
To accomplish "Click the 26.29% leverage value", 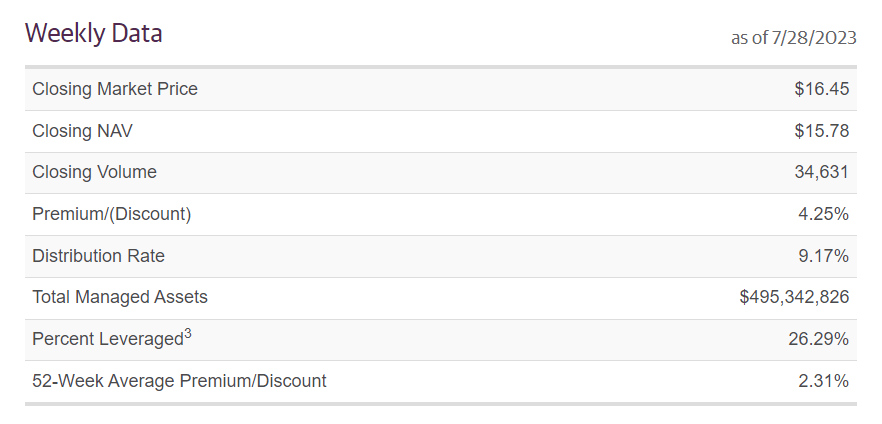I will pyautogui.click(x=818, y=340).
